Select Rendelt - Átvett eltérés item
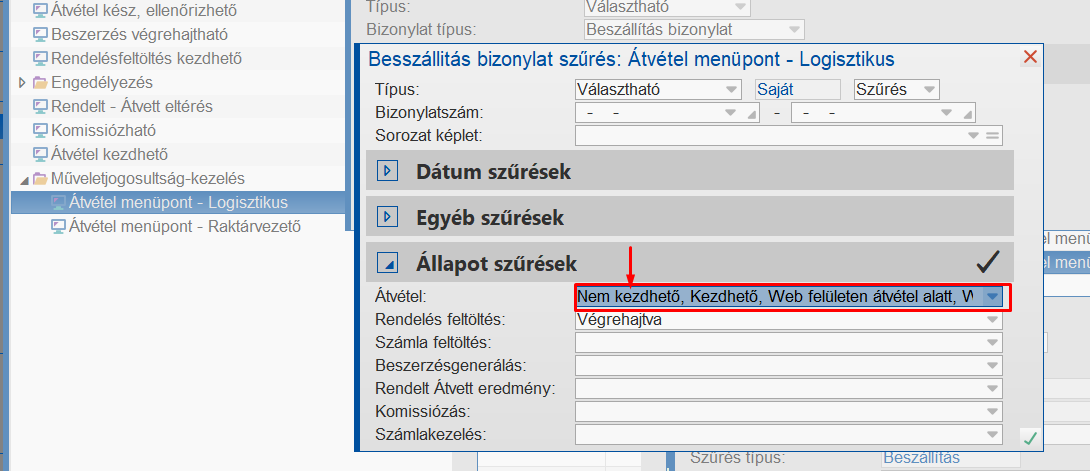 point(132,106)
